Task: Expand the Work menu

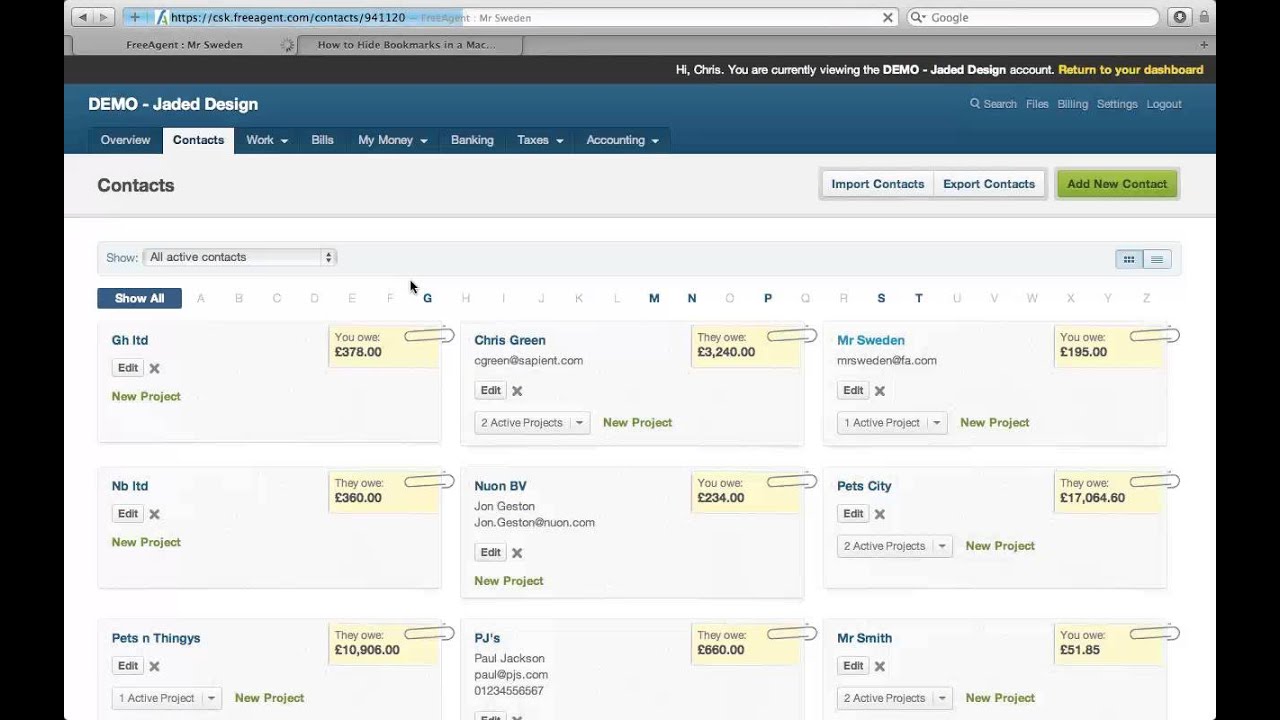Action: pos(267,140)
